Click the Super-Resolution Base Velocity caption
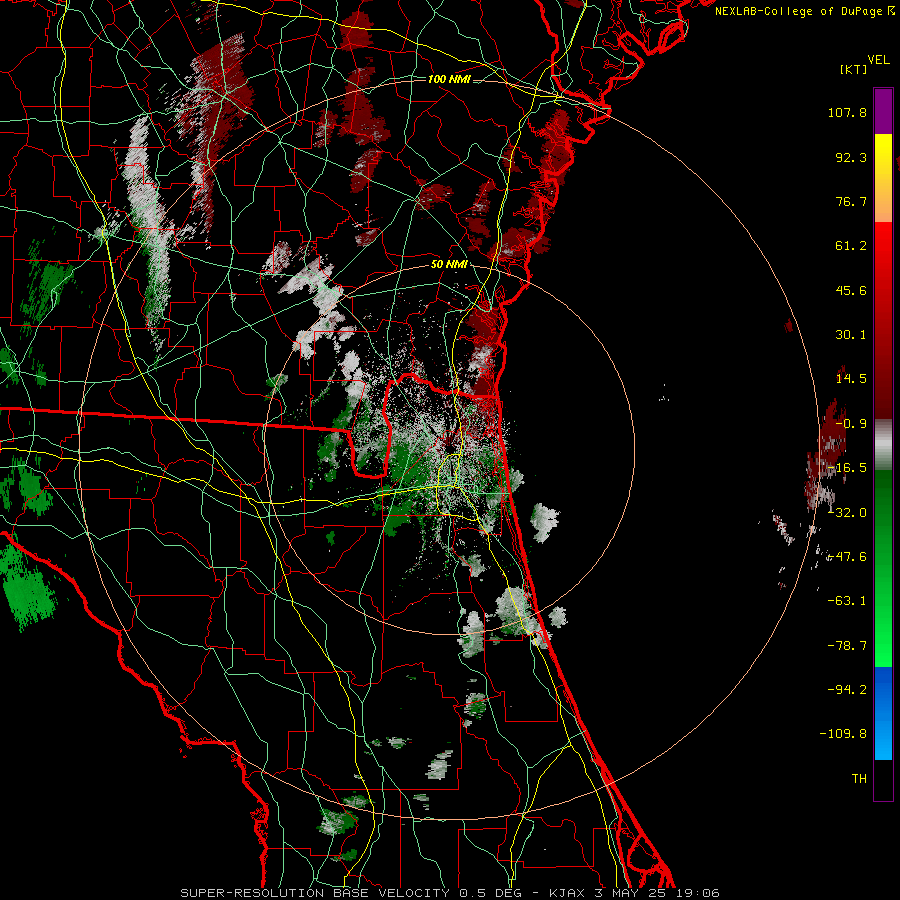 (449, 893)
